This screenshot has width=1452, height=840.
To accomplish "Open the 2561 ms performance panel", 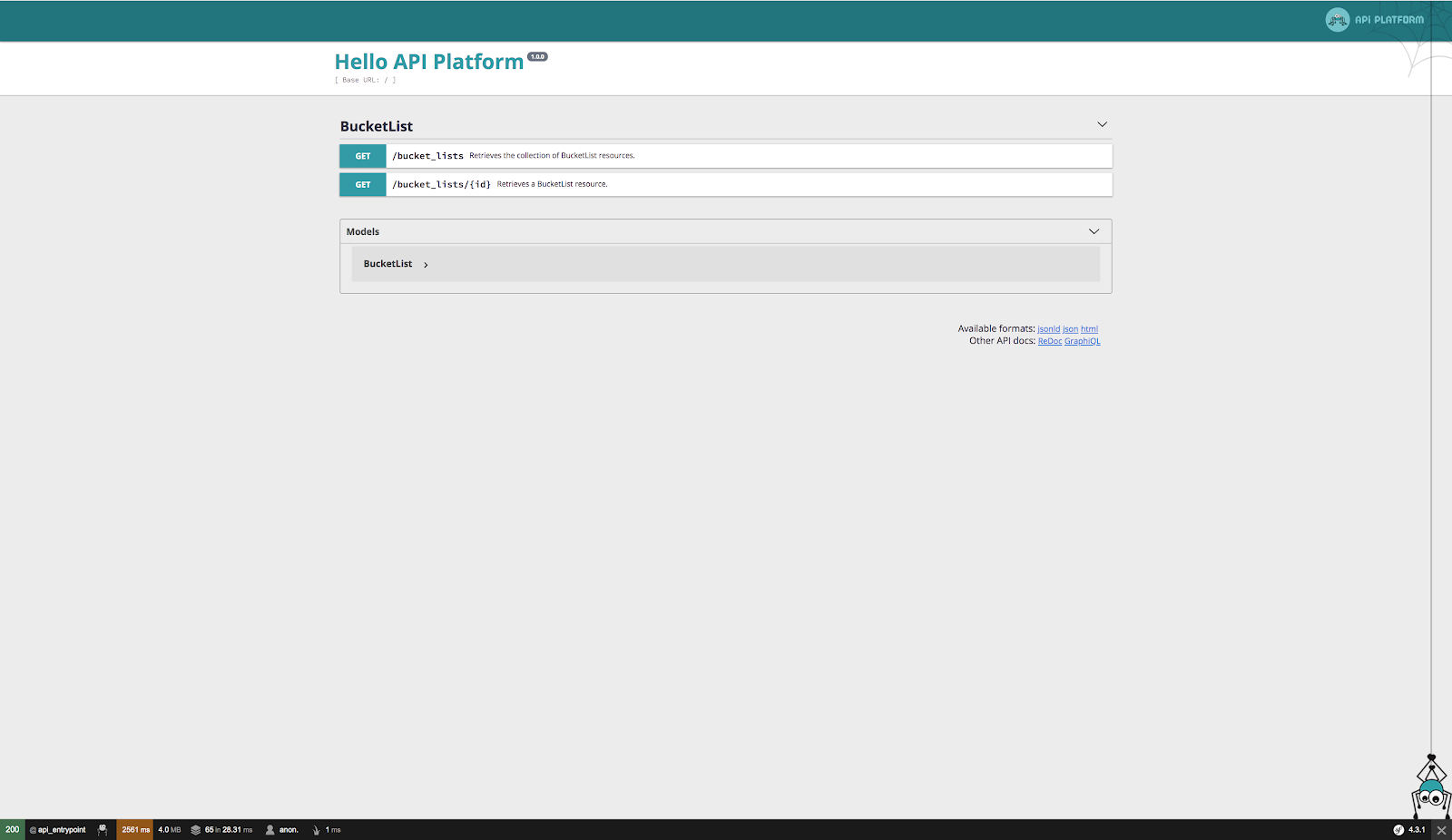I will 135,829.
